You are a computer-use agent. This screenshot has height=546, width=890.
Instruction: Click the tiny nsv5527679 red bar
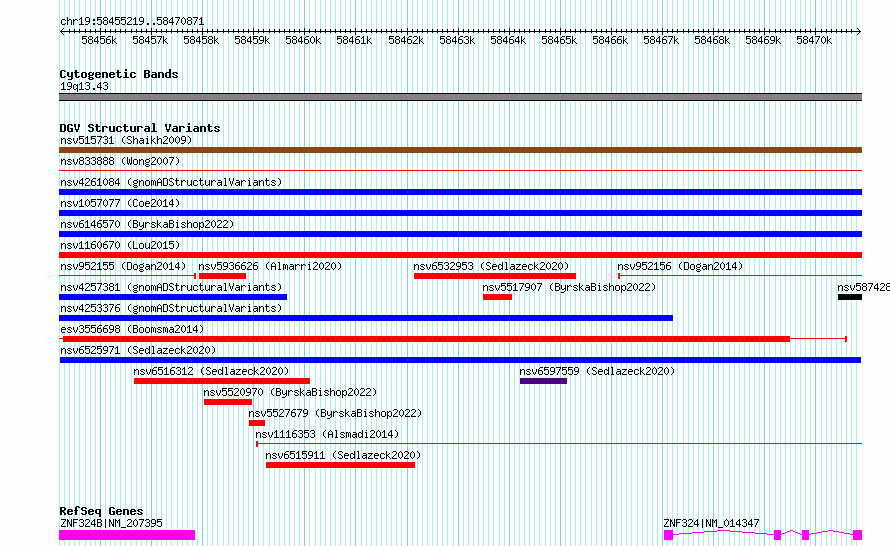tap(257, 423)
